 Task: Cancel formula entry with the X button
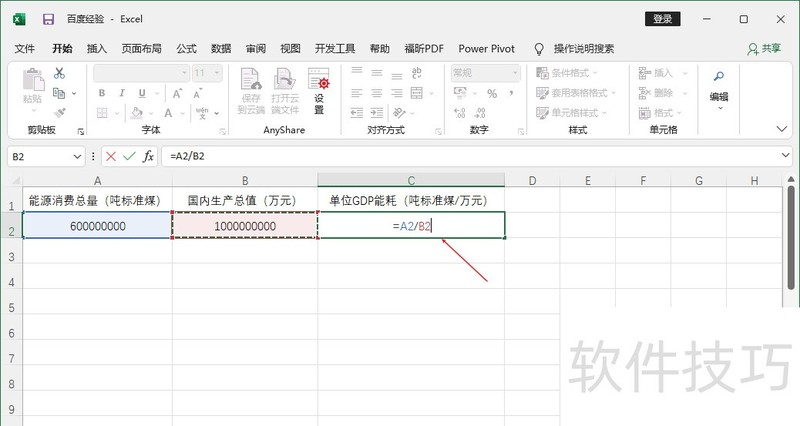pos(111,156)
